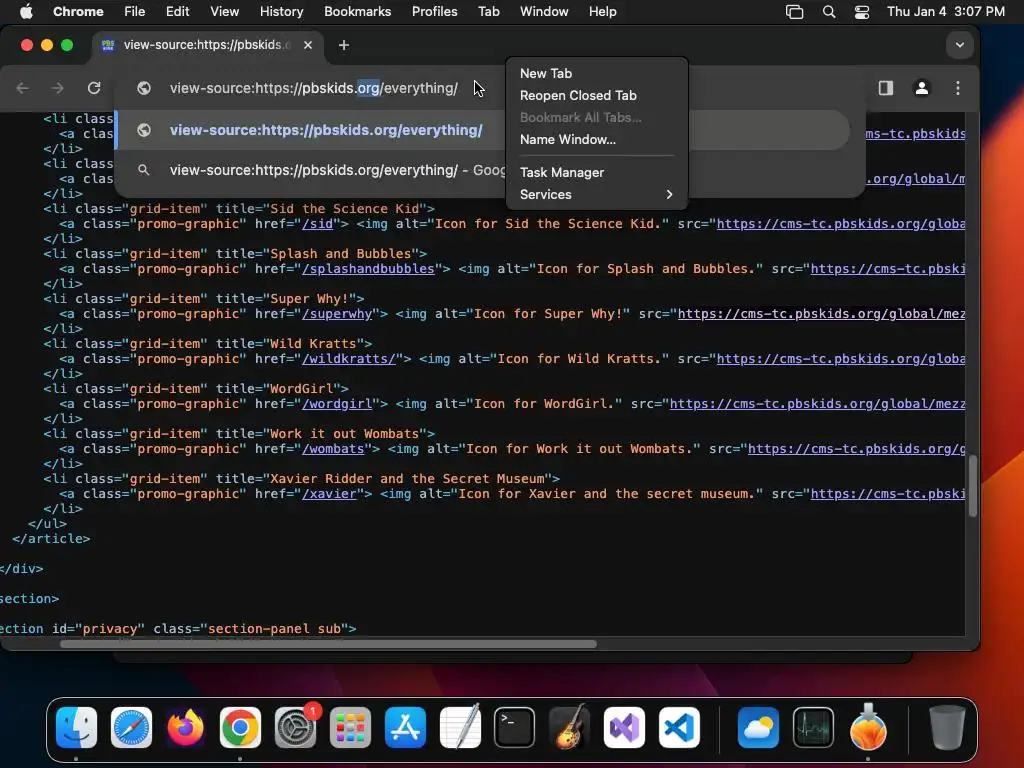Viewport: 1024px width, 768px height.
Task: Follow the /superwhy href link
Action: [x=337, y=313]
